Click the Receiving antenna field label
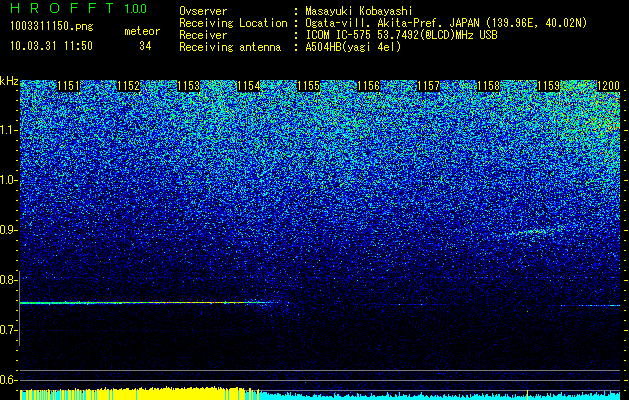629x400 pixels. 230,47
